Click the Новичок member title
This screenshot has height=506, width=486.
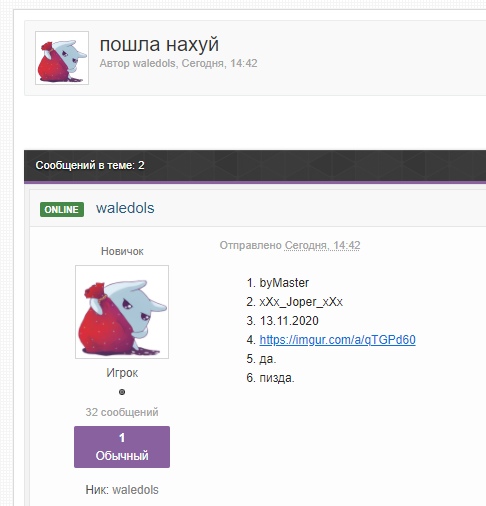pos(122,251)
